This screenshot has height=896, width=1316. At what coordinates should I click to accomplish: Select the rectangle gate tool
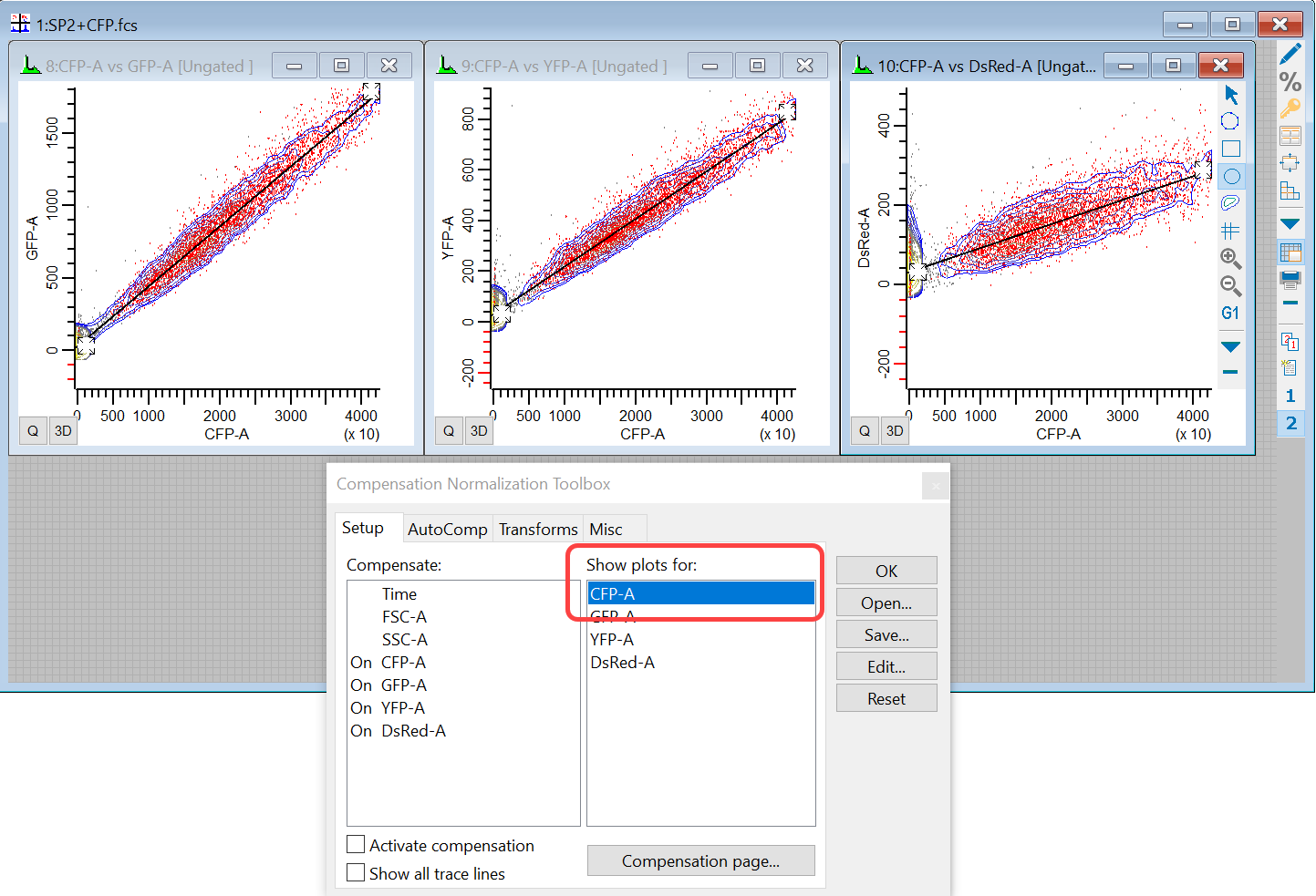click(x=1231, y=149)
